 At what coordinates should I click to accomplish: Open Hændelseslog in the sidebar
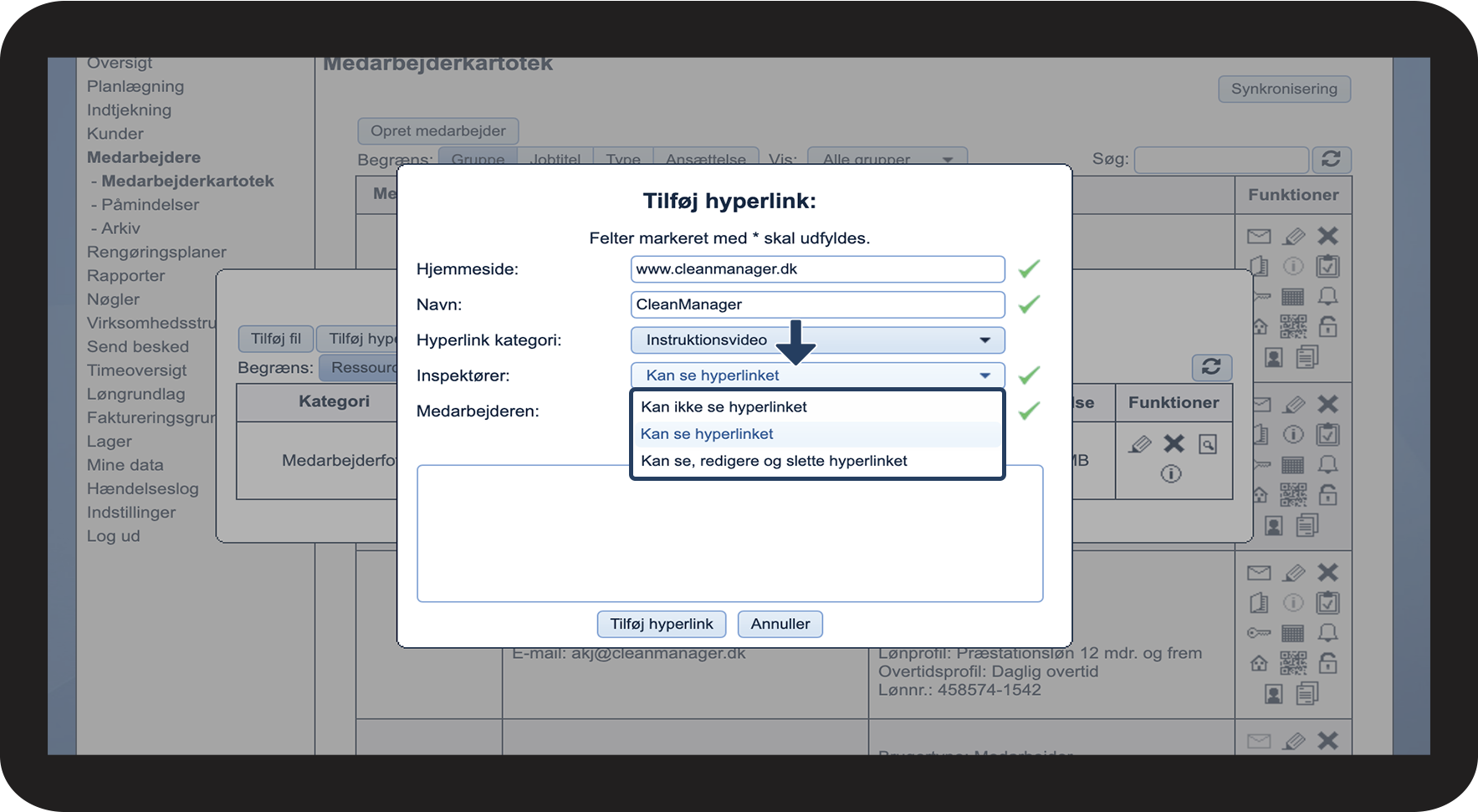143,488
